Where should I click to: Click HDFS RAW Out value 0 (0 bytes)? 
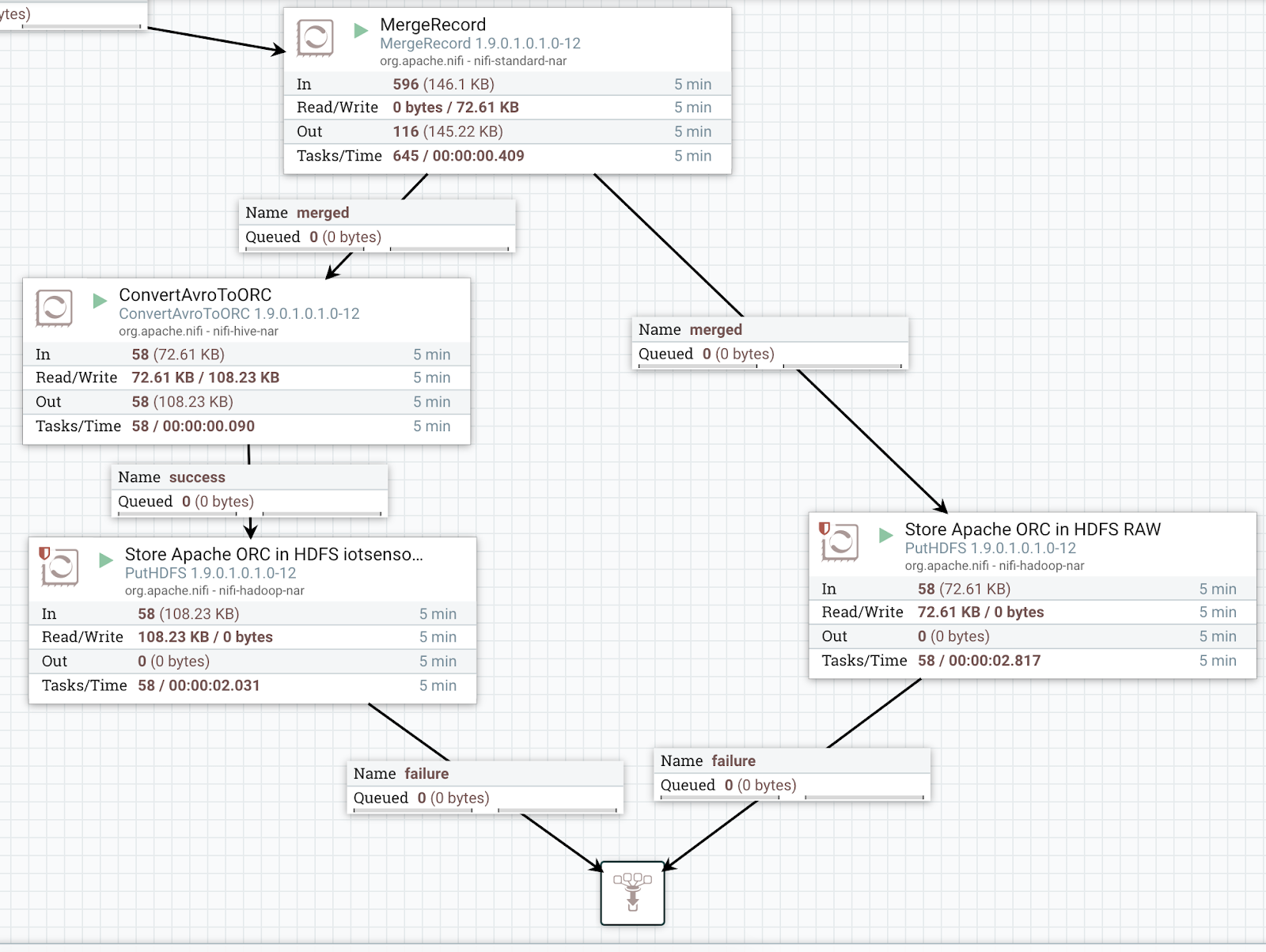pos(953,636)
